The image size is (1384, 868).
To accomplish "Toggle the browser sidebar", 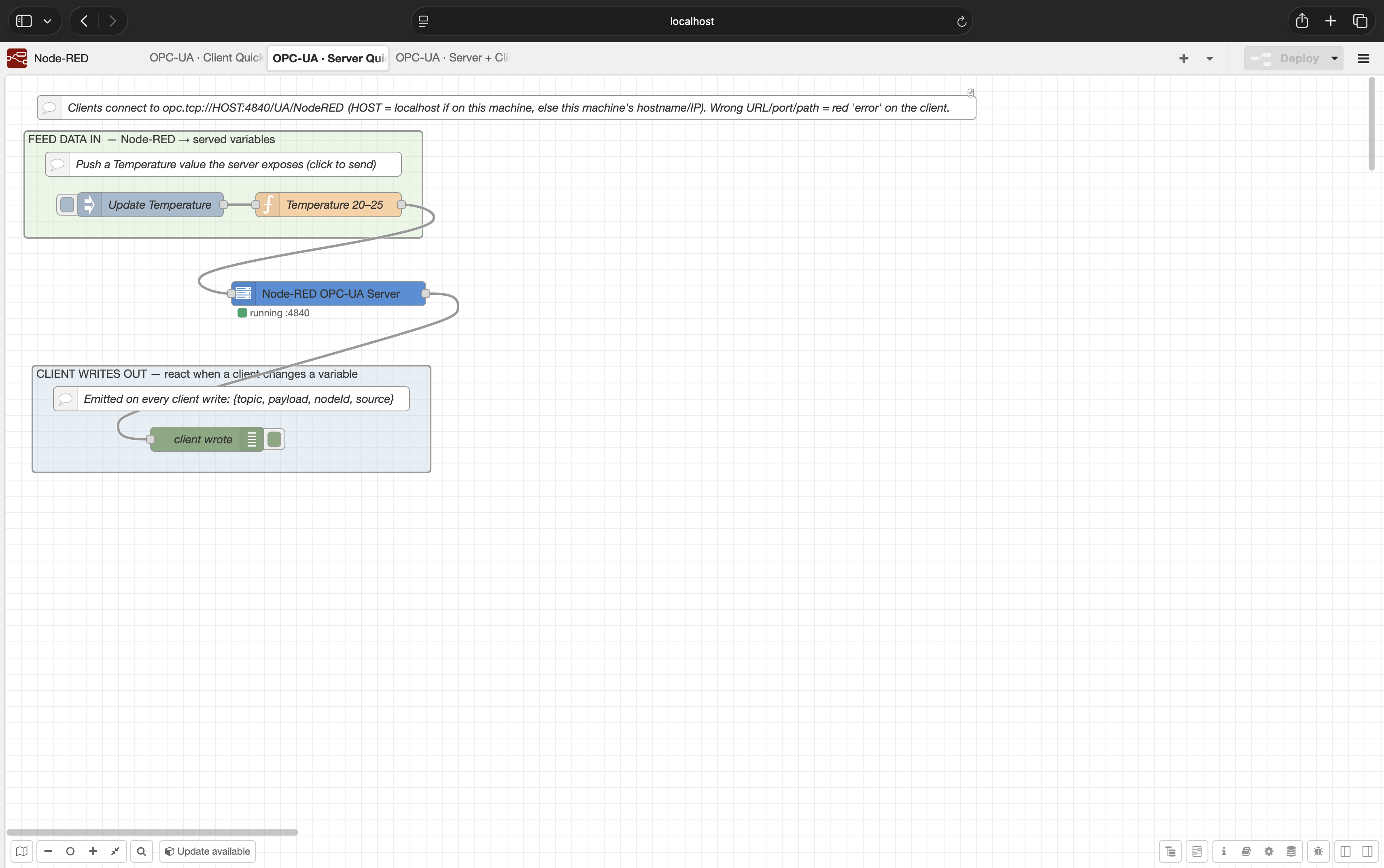I will coord(24,21).
